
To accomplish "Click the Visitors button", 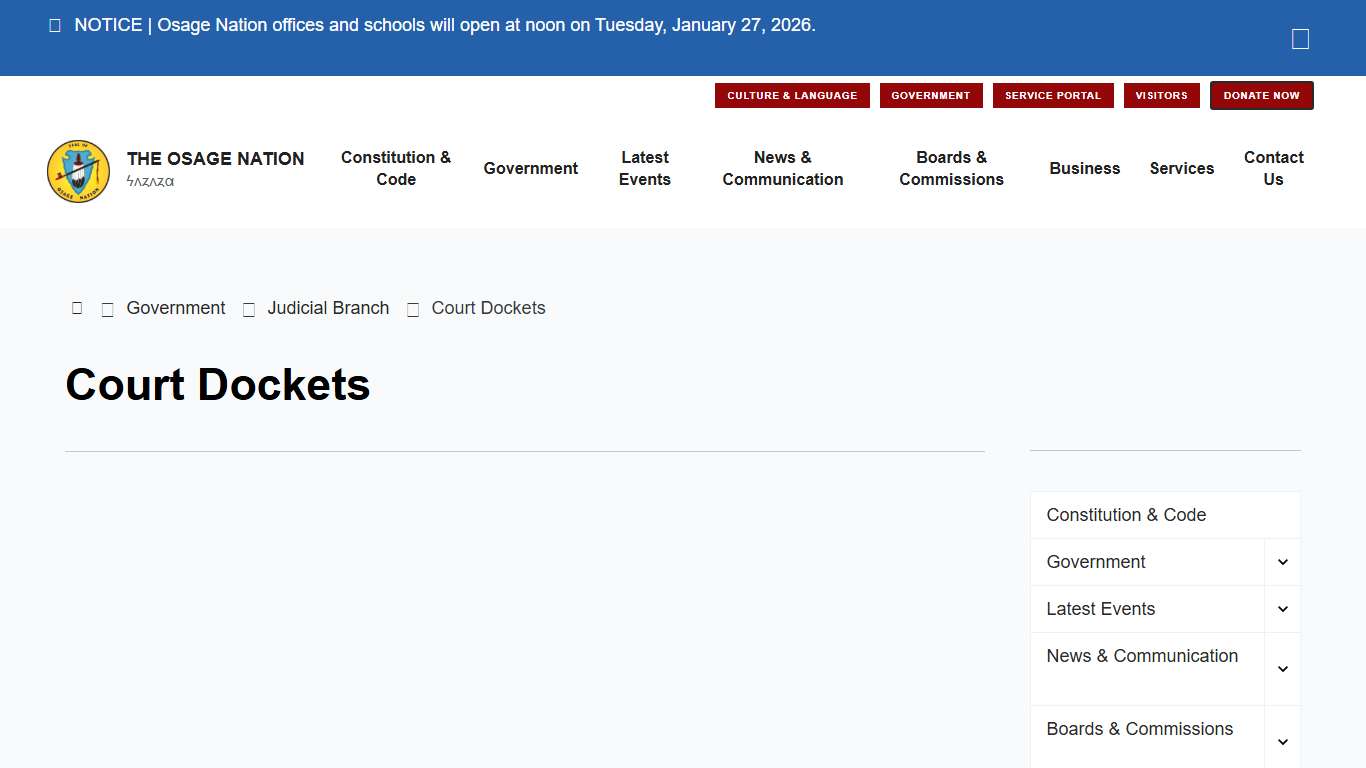I will click(1161, 96).
